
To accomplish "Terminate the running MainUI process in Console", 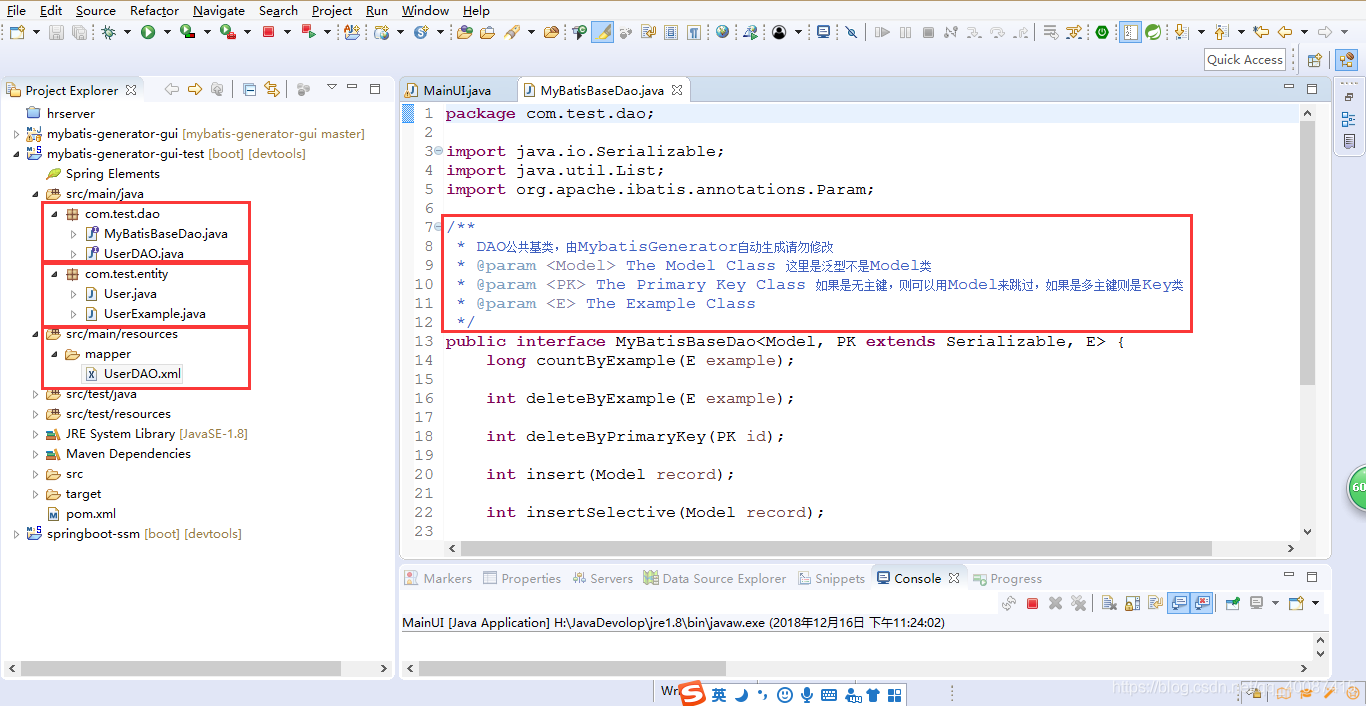I will pos(1032,602).
